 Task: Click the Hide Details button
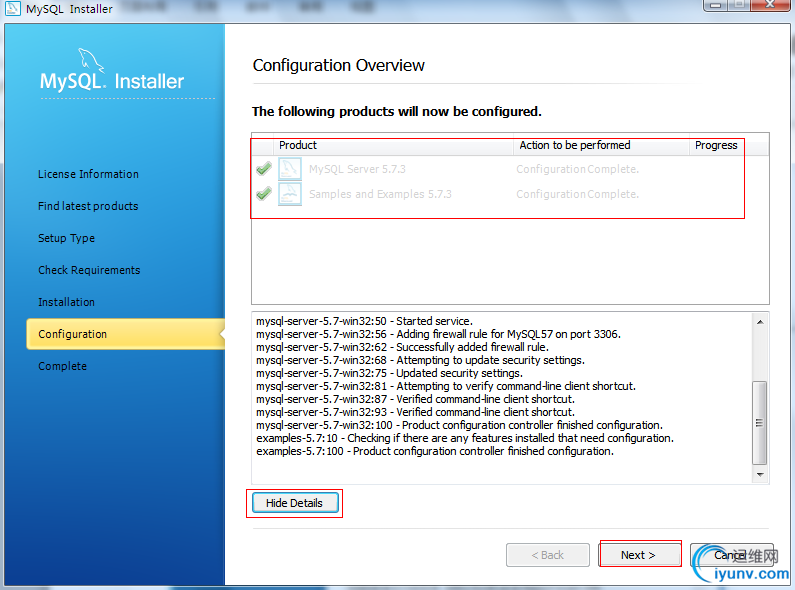pos(295,503)
